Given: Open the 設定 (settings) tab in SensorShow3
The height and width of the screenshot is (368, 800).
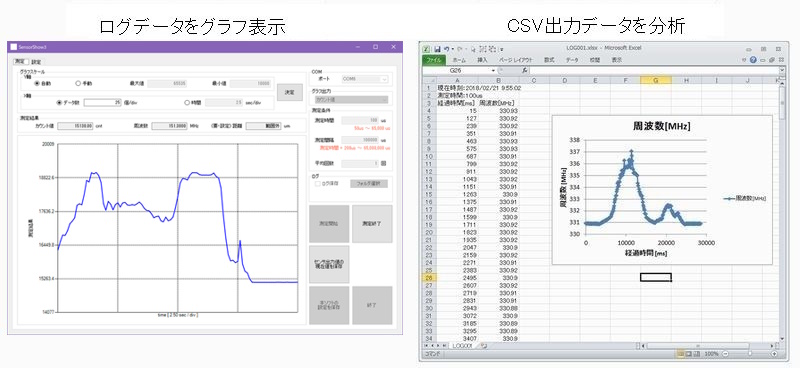Looking at the screenshot, I should [36, 62].
